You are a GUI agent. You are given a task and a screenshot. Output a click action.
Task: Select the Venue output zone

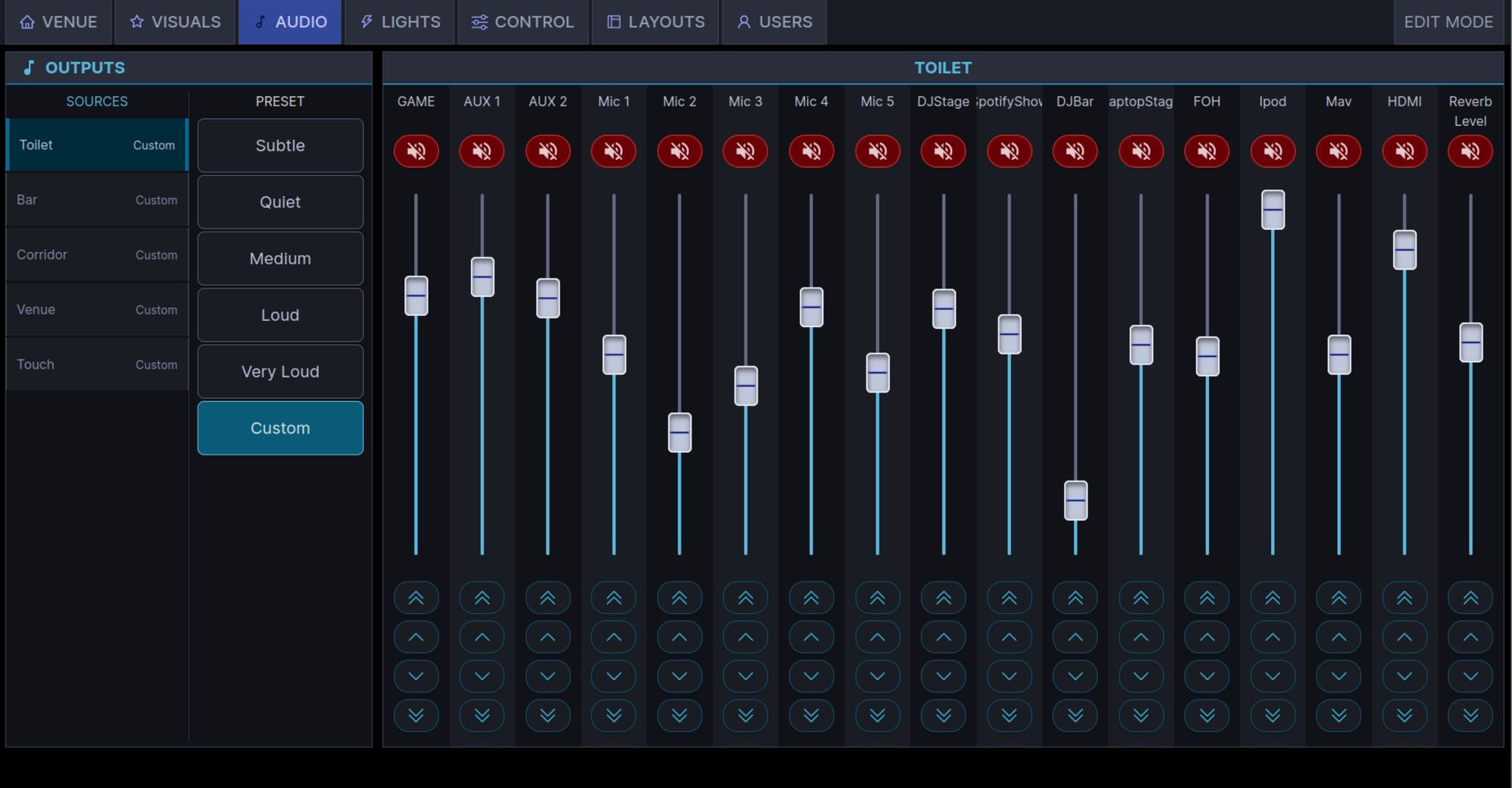coord(98,310)
